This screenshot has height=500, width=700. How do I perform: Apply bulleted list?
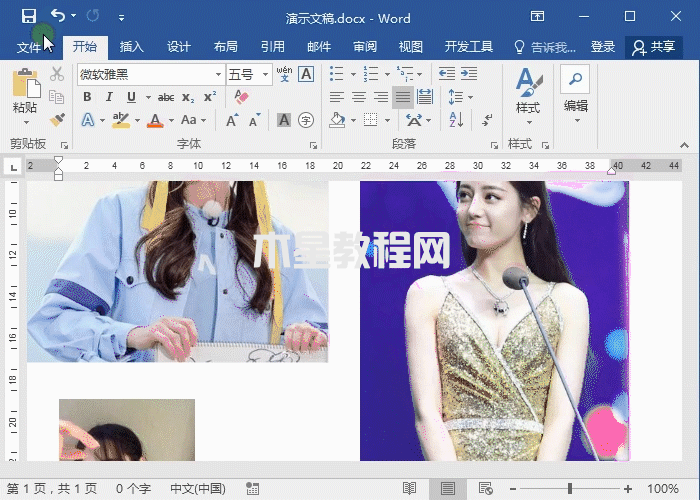(x=337, y=74)
